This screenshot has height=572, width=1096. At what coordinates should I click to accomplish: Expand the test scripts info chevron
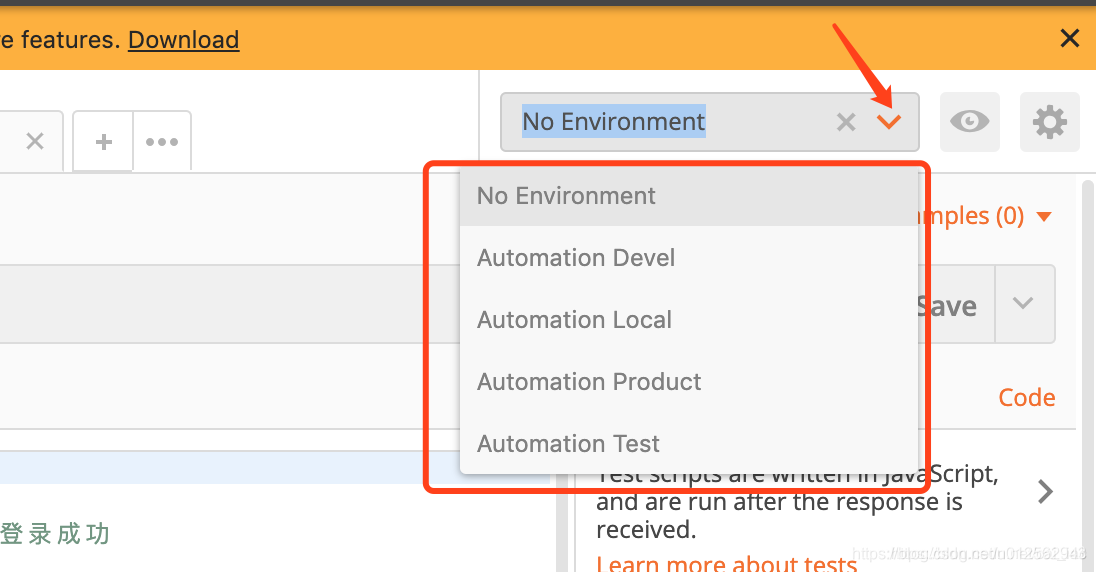[x=1045, y=492]
